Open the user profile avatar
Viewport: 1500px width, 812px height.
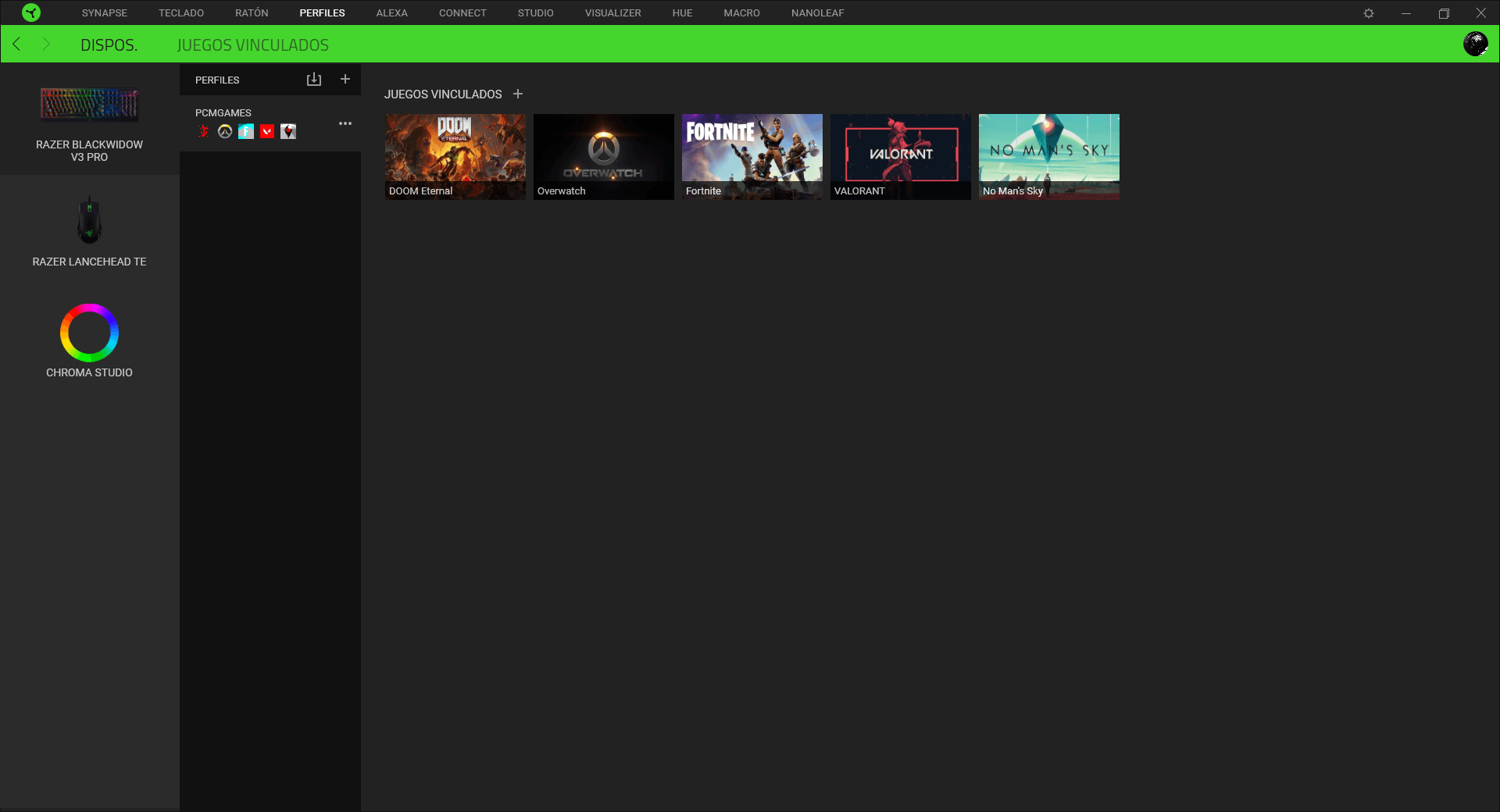[x=1476, y=44]
